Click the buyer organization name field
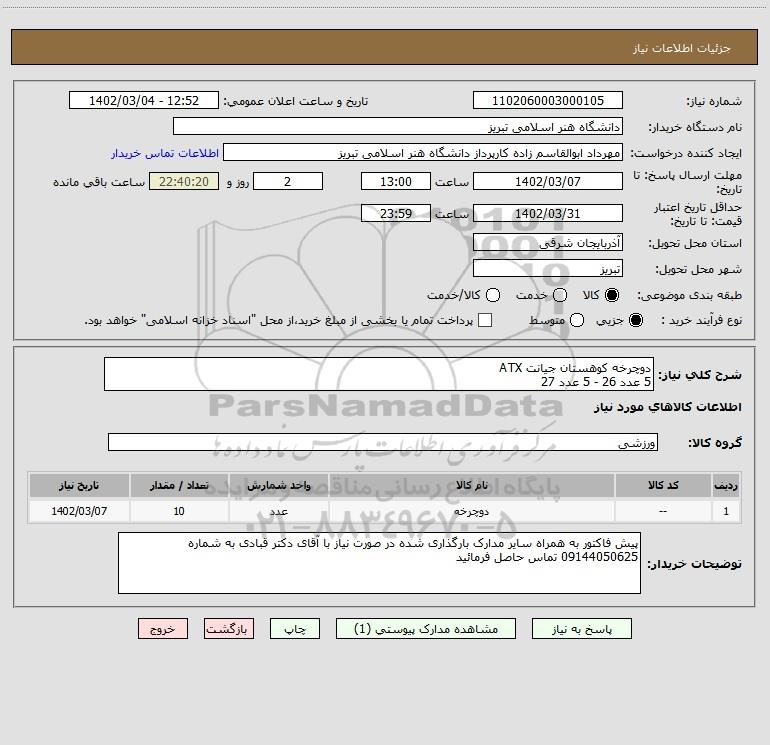770x745 pixels. [x=398, y=126]
